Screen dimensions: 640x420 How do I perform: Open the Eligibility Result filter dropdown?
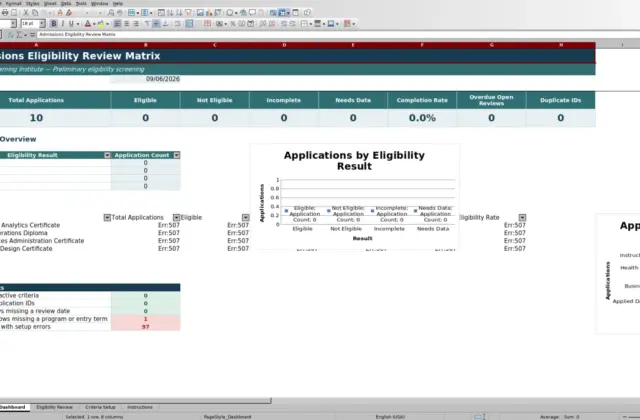[x=107, y=155]
